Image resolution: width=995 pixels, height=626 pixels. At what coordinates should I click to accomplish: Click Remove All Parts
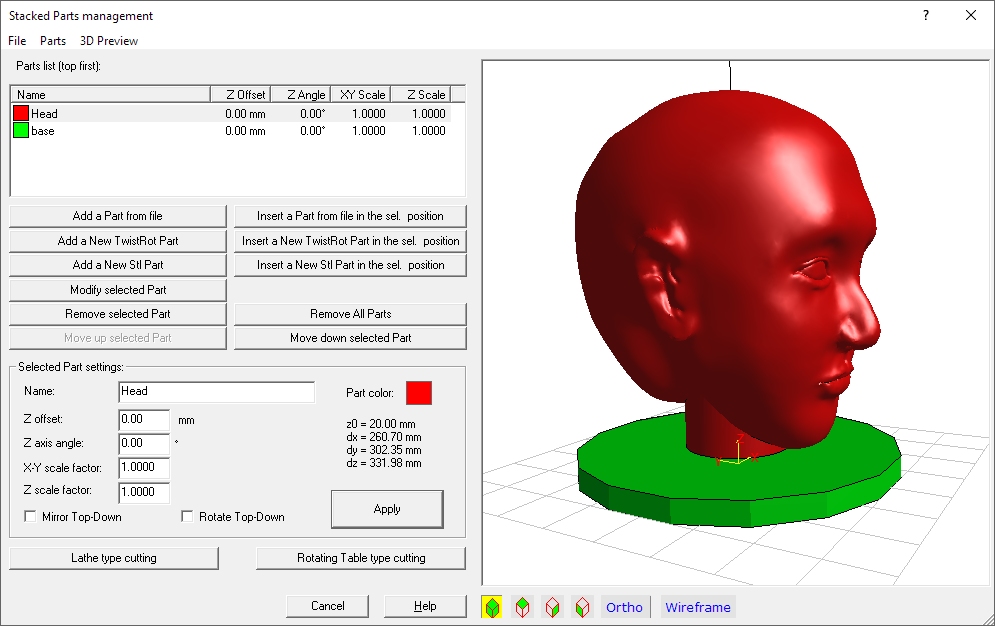coord(349,313)
